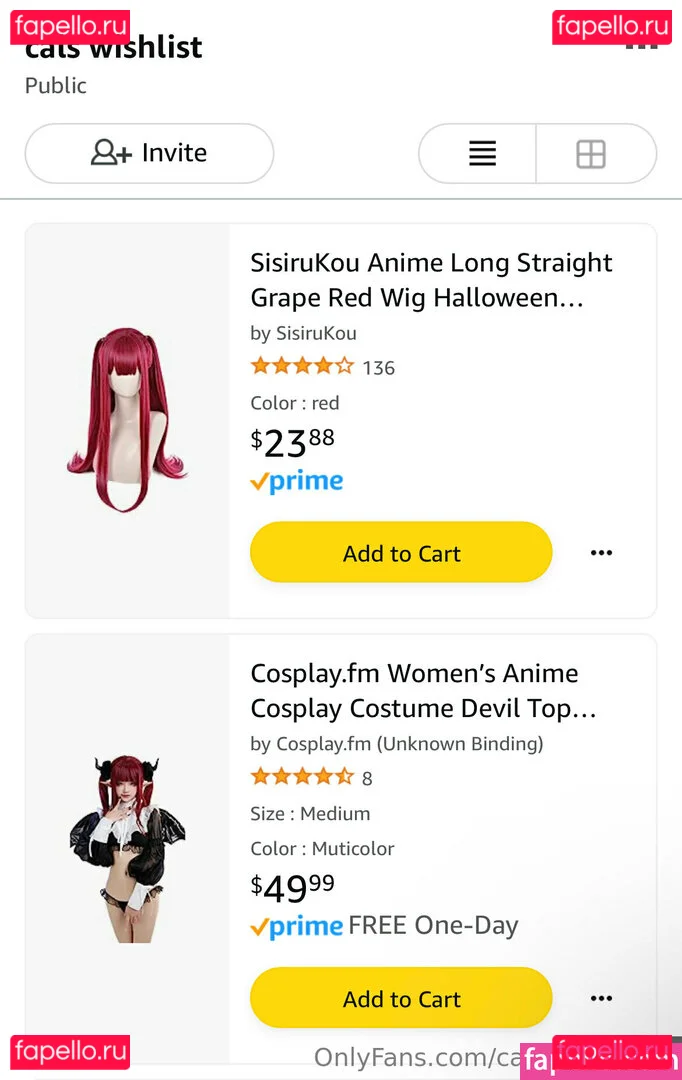Open more options for red wig
Screen dimensions: 682x1080
601,553
